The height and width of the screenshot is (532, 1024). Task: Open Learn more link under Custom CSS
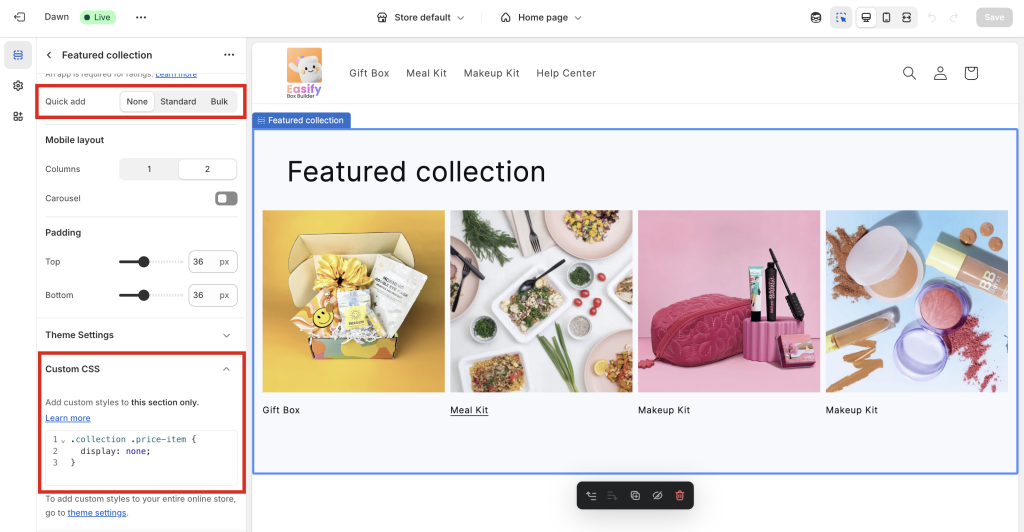click(x=68, y=418)
